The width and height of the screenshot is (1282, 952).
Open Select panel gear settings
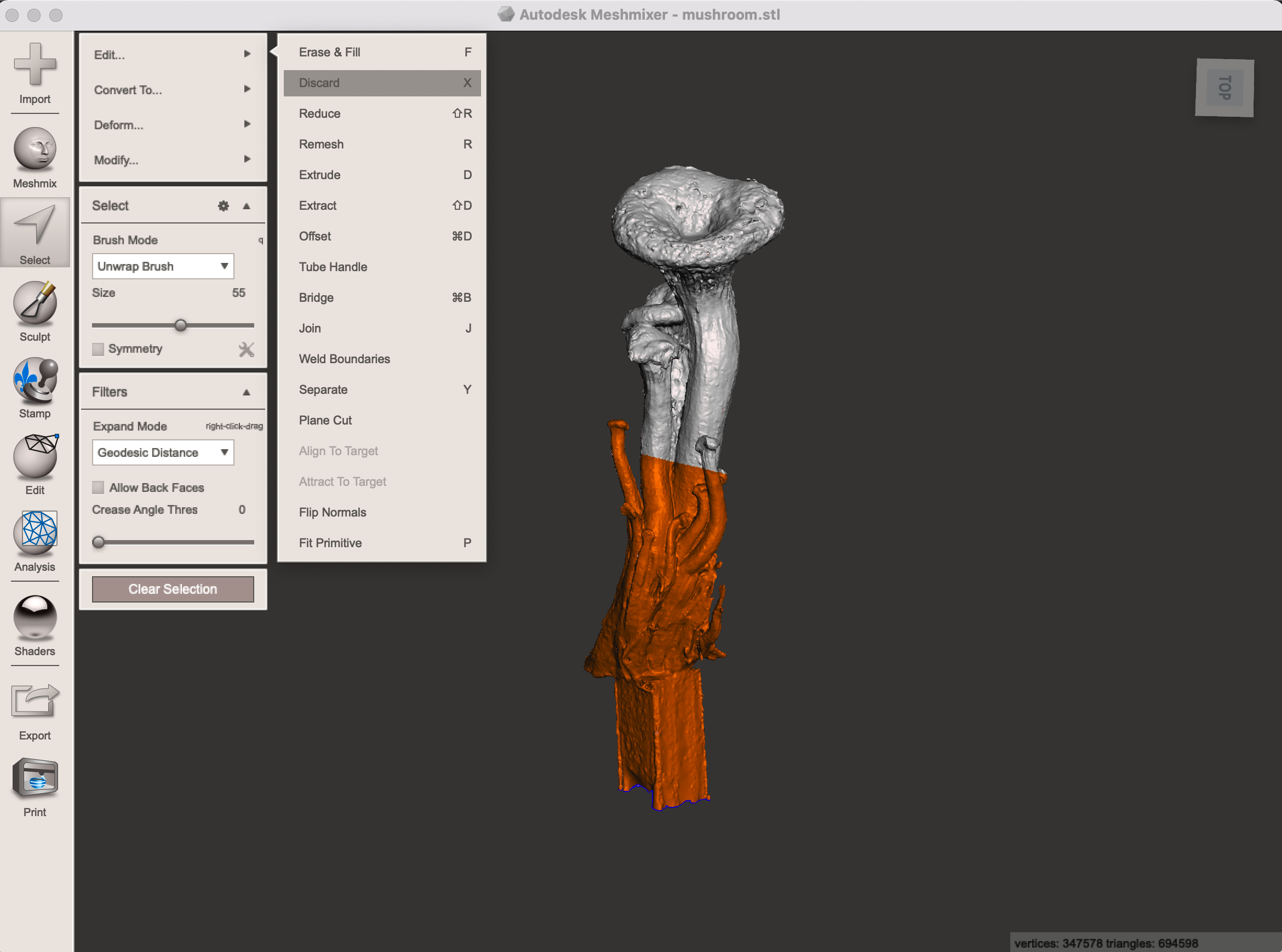[223, 206]
